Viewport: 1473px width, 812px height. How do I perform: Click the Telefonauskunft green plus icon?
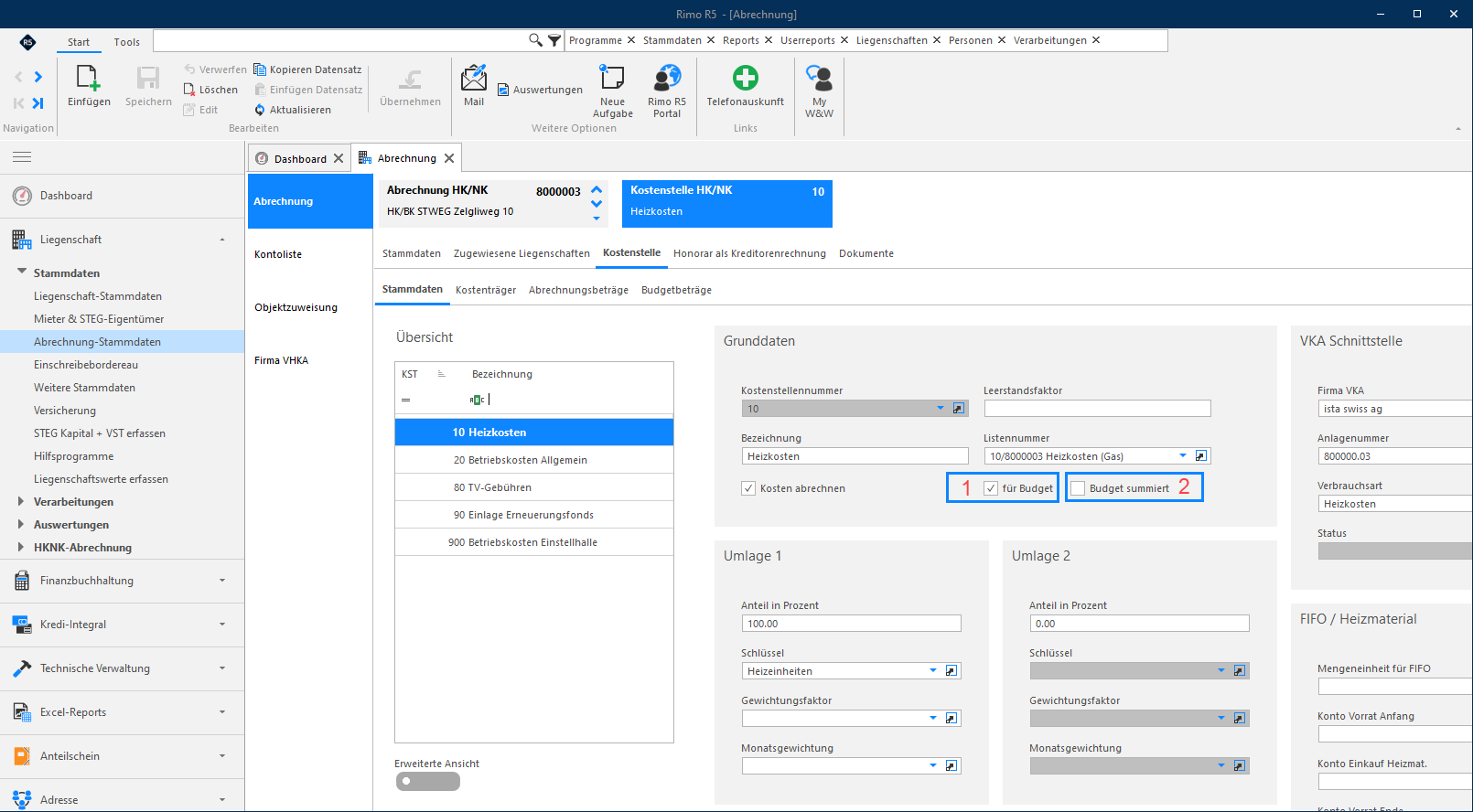tap(746, 78)
